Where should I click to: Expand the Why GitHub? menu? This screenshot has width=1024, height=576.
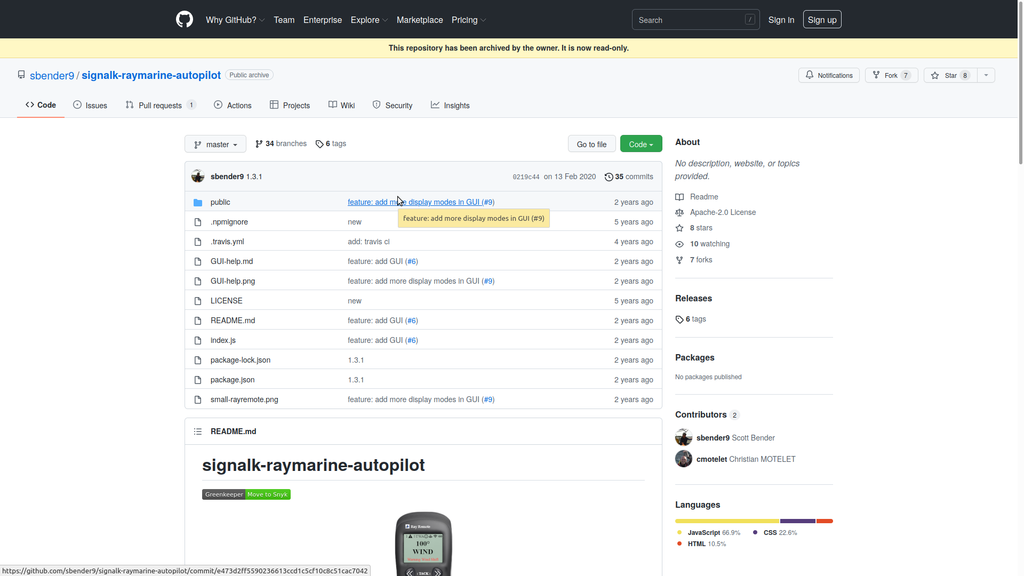(x=235, y=20)
